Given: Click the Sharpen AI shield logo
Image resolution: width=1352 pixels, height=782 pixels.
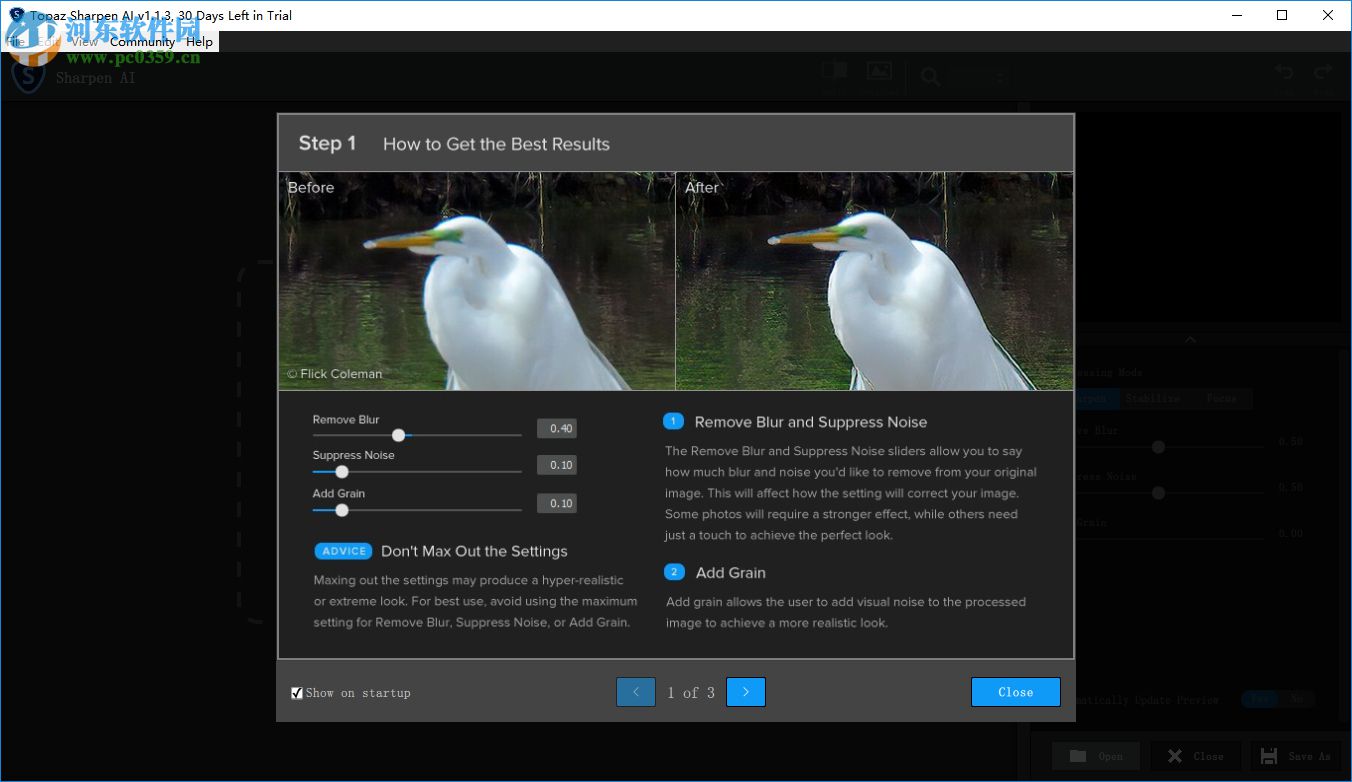Looking at the screenshot, I should coord(28,76).
